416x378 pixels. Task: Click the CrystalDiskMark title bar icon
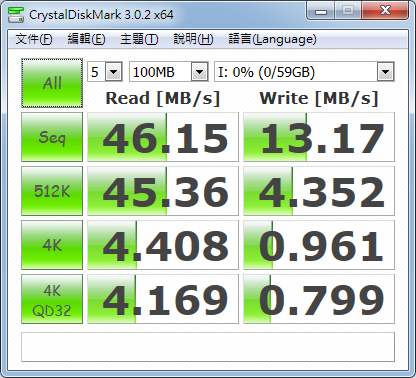click(16, 14)
